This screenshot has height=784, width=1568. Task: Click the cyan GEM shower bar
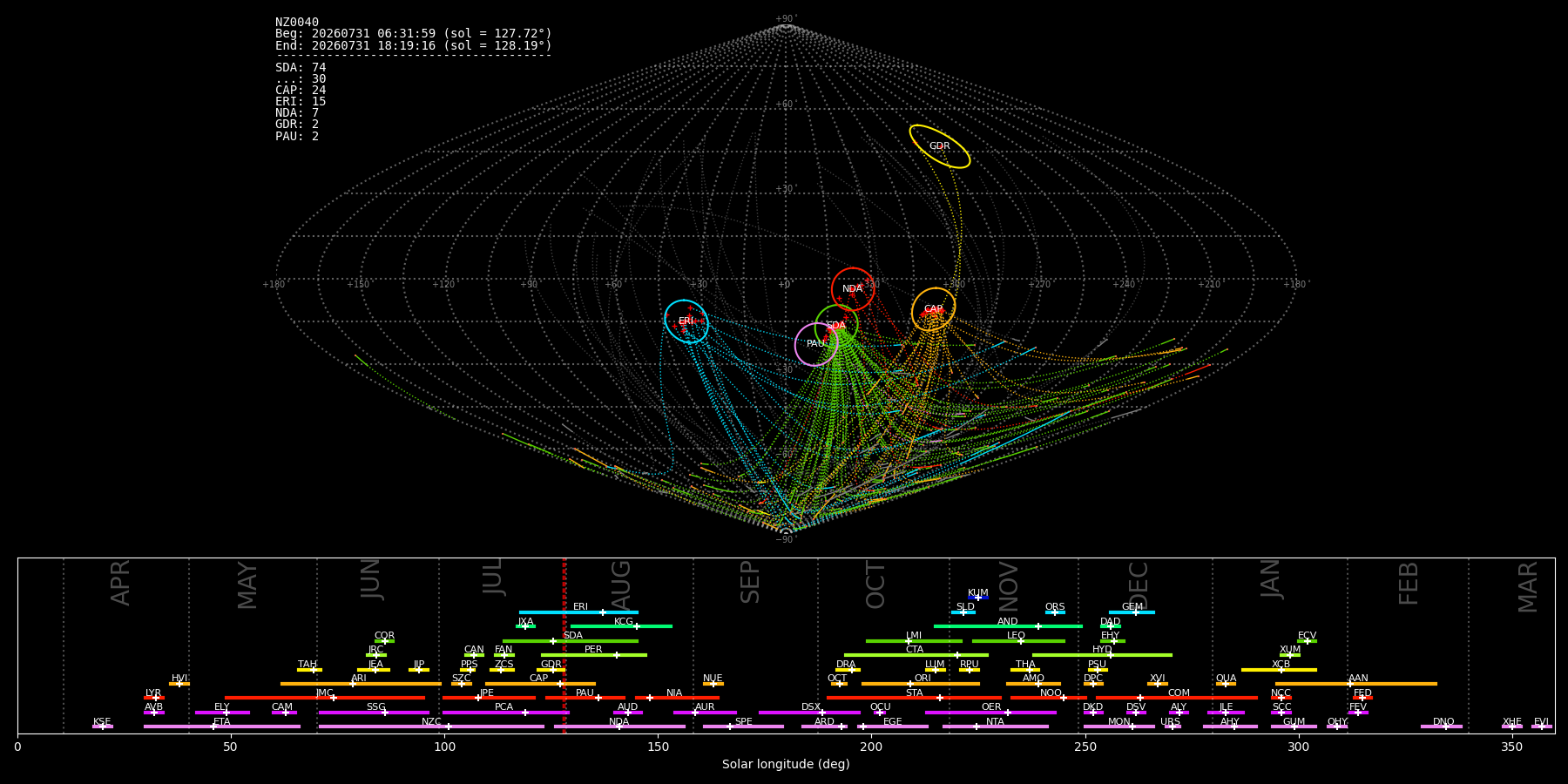(1132, 612)
